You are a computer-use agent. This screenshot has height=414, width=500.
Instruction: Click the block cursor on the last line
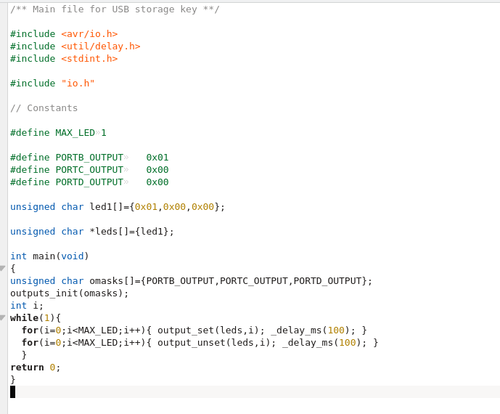[x=13, y=392]
